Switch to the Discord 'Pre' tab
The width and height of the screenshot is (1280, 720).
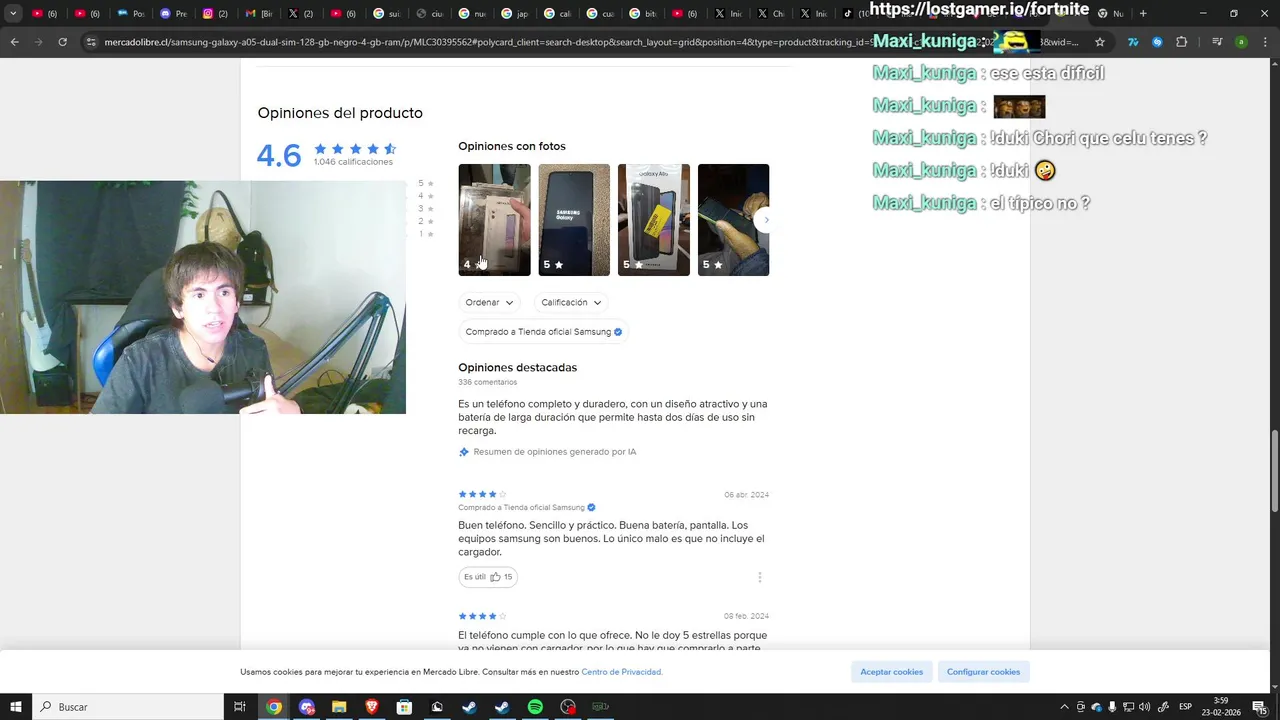coord(173,13)
